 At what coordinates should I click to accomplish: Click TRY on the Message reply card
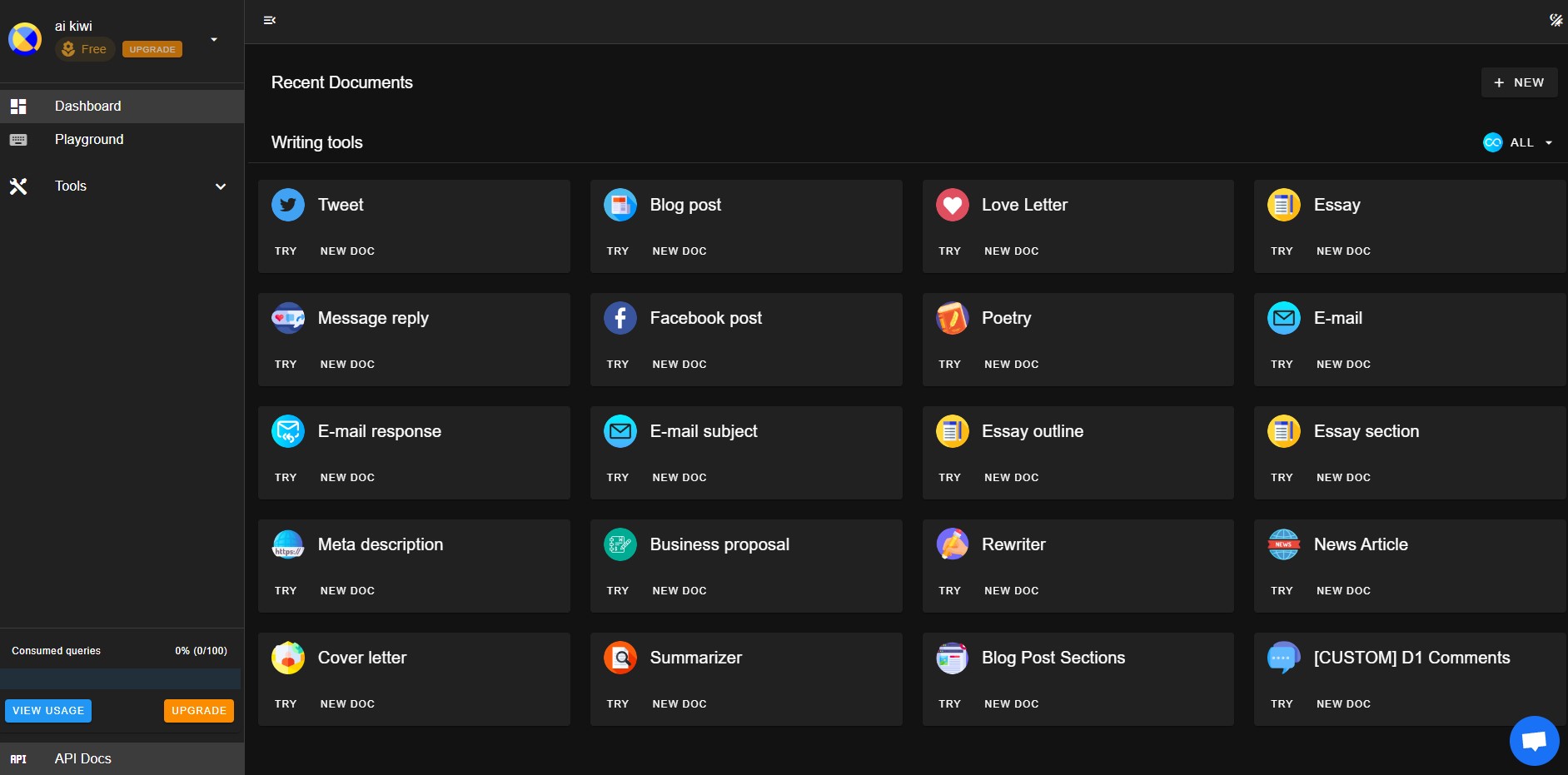coord(286,364)
